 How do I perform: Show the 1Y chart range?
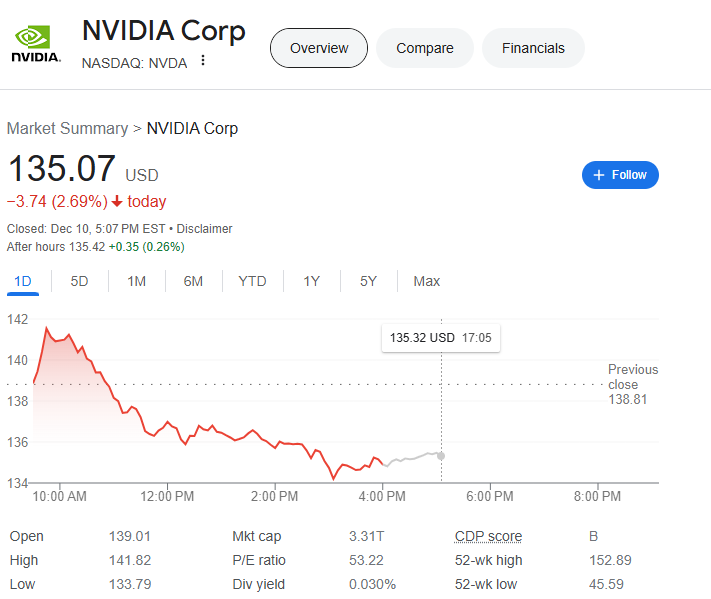[311, 281]
